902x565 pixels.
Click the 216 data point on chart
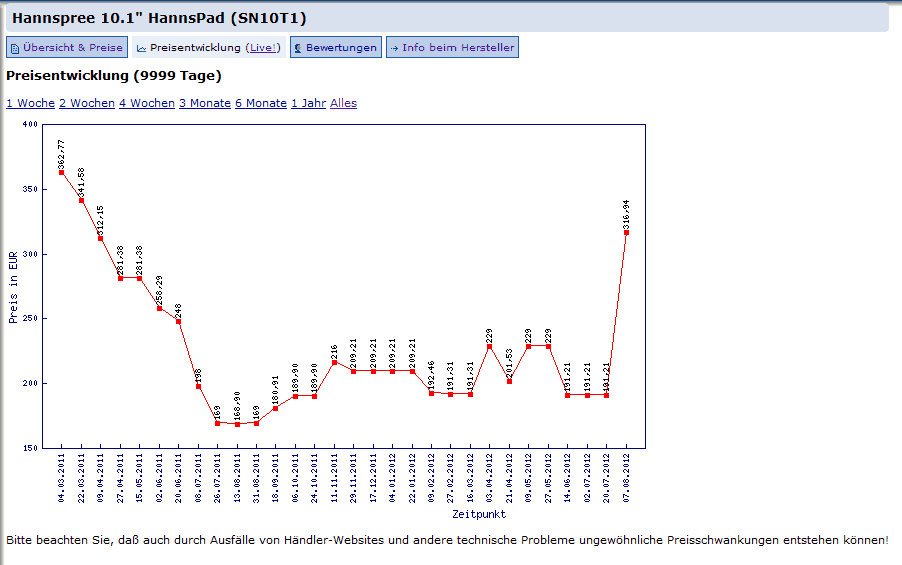(334, 362)
